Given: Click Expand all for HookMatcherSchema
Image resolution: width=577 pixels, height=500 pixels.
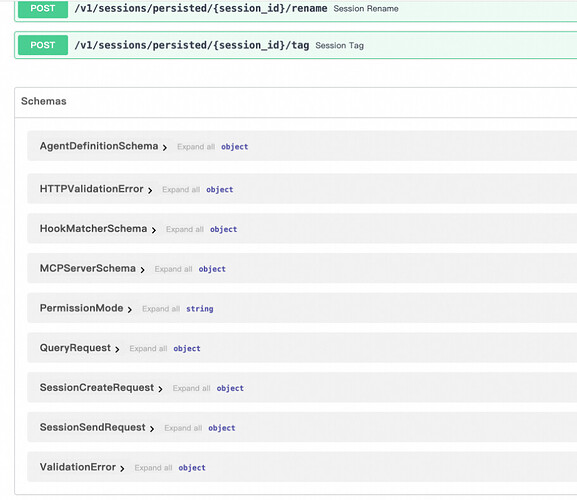Looking at the screenshot, I should (x=184, y=229).
